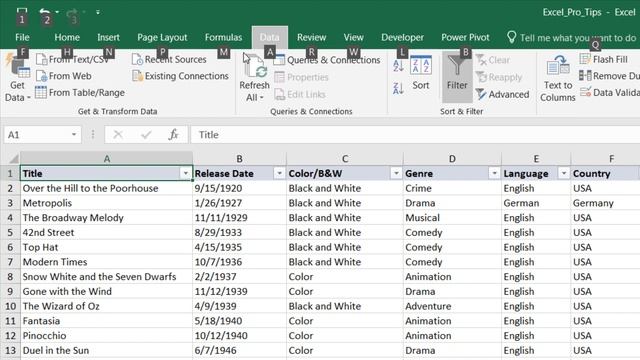This screenshot has width=640, height=360.
Task: Click the Refresh All icon
Action: point(255,67)
